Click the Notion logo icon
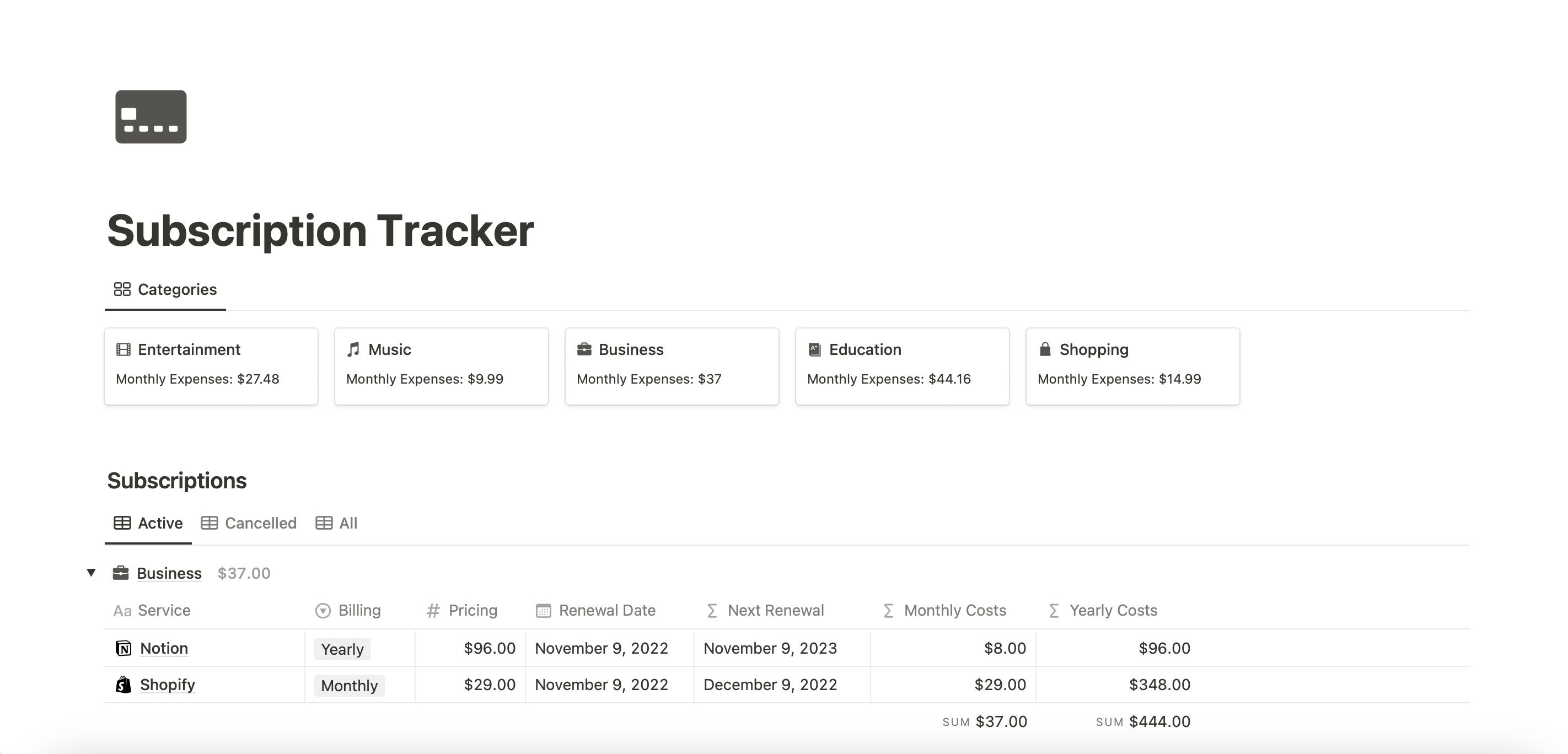 pyautogui.click(x=123, y=648)
